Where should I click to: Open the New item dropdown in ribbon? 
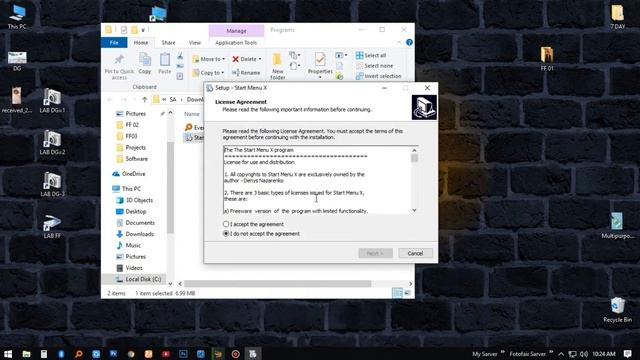[295, 55]
